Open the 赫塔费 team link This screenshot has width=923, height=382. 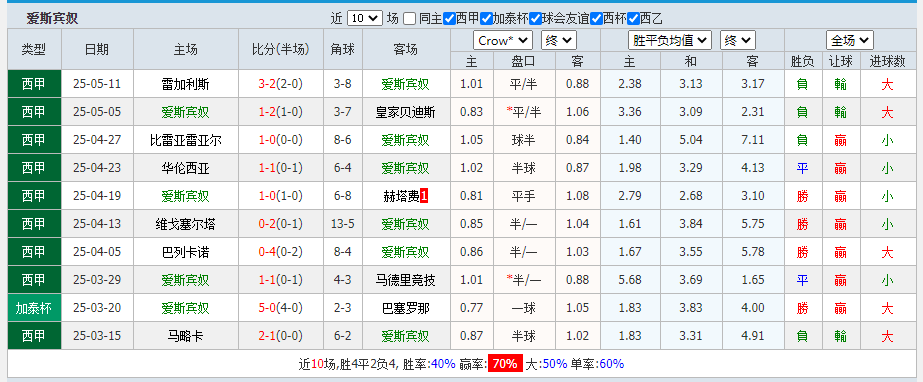point(400,196)
